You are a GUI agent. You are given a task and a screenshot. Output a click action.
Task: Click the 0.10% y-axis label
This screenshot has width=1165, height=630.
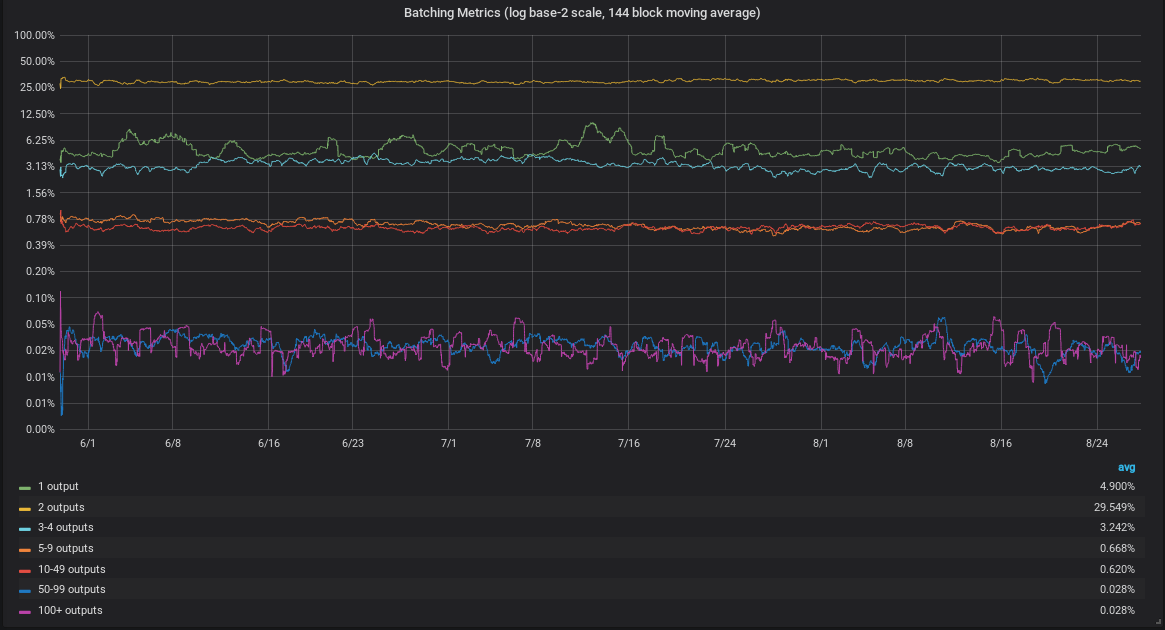[40, 298]
